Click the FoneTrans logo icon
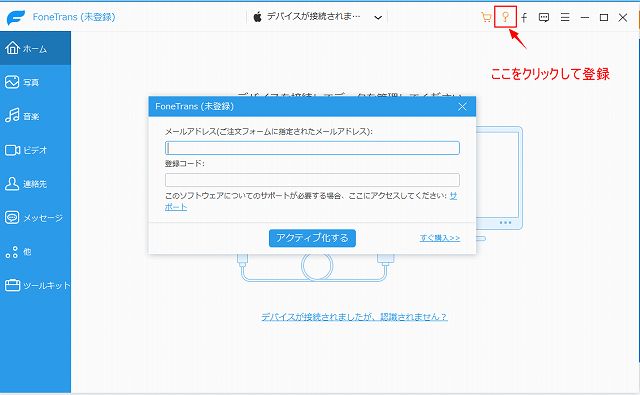The height and width of the screenshot is (395, 640). (x=16, y=17)
